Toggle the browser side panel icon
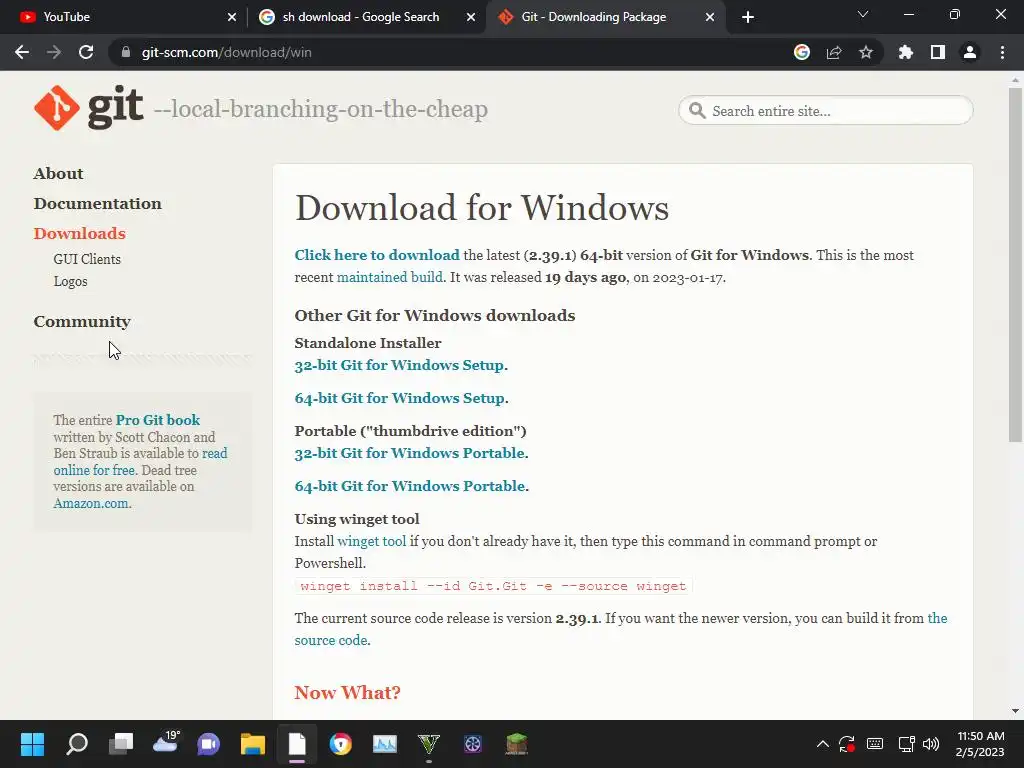Viewport: 1024px width, 768px height. 938,52
